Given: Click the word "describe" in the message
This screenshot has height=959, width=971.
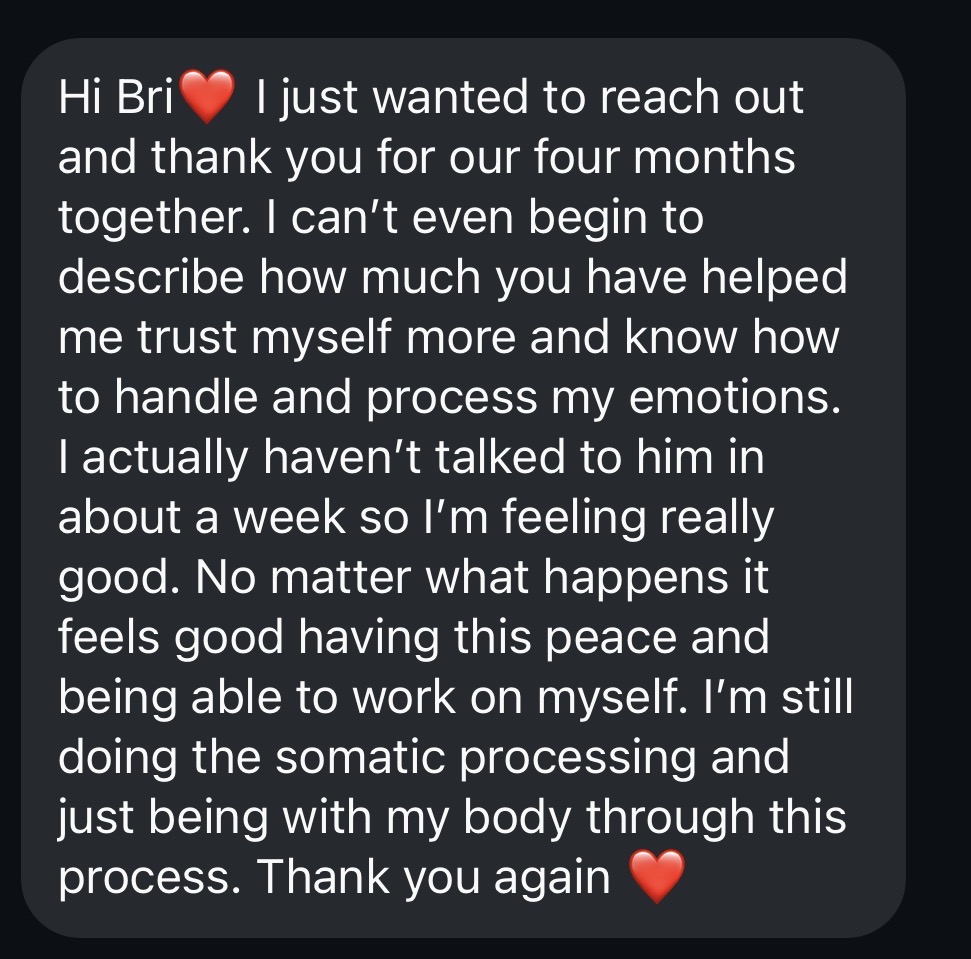Looking at the screenshot, I should 151,278.
